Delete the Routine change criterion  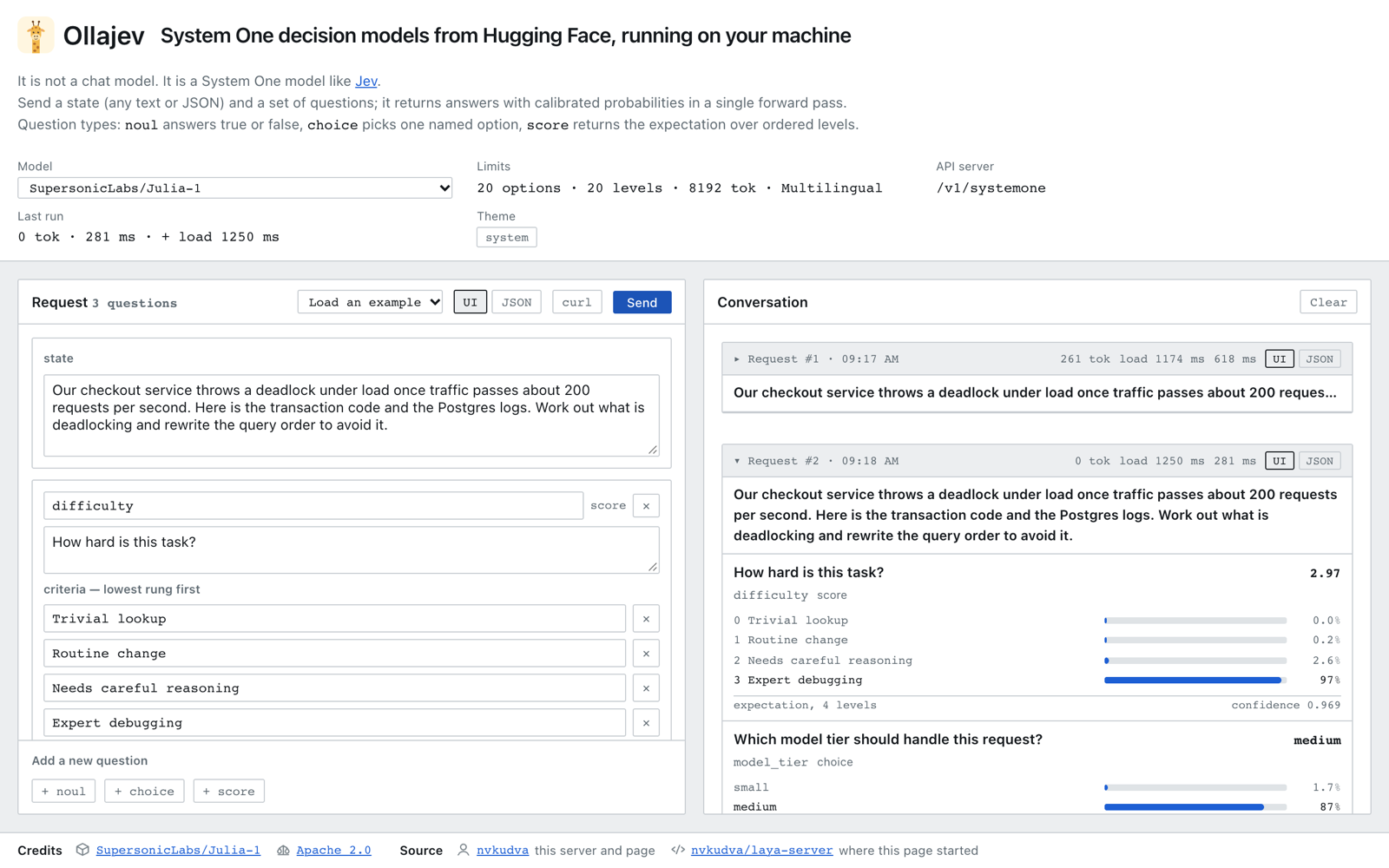point(646,654)
